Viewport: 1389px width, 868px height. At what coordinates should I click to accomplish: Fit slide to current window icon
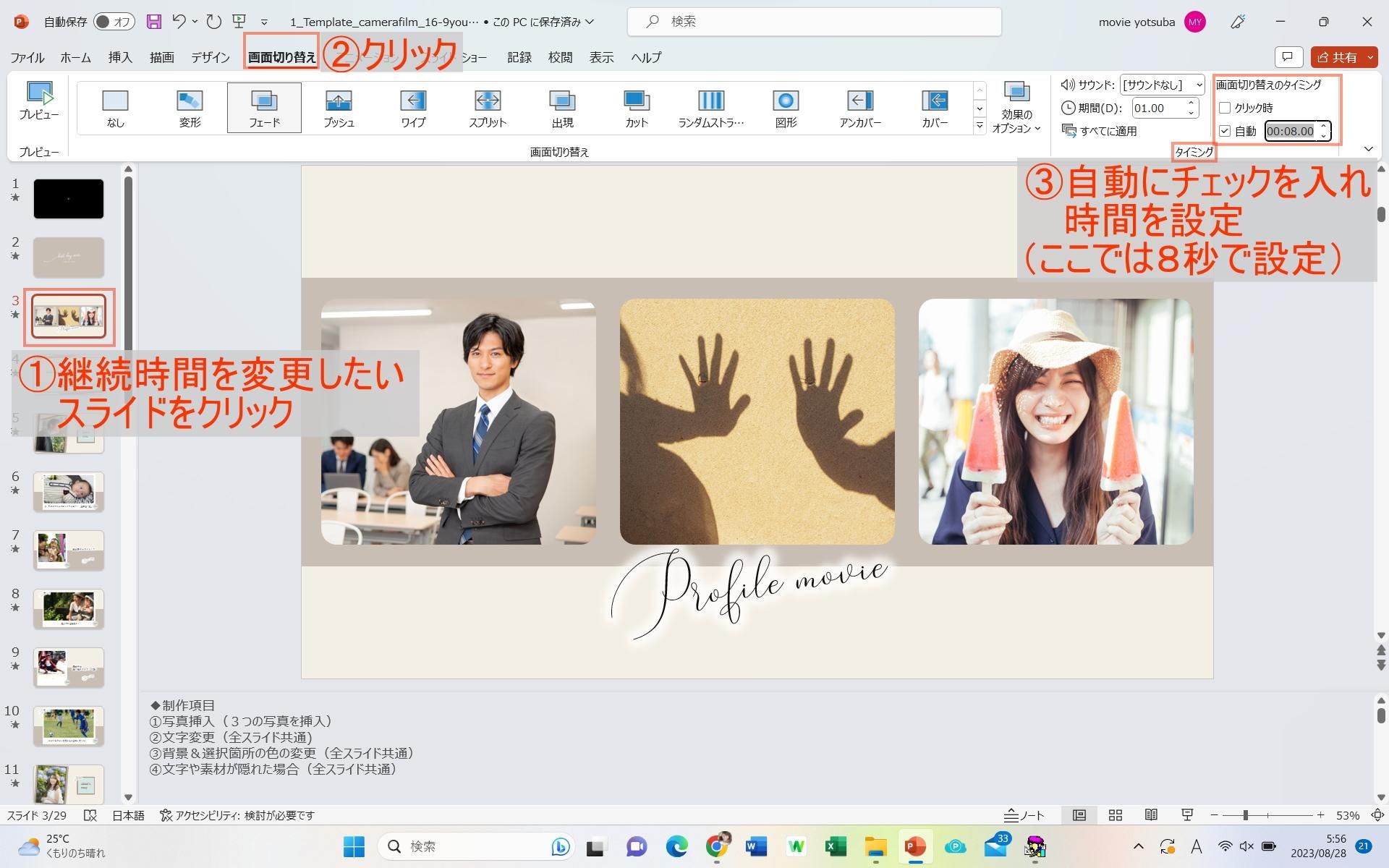pos(1377,815)
